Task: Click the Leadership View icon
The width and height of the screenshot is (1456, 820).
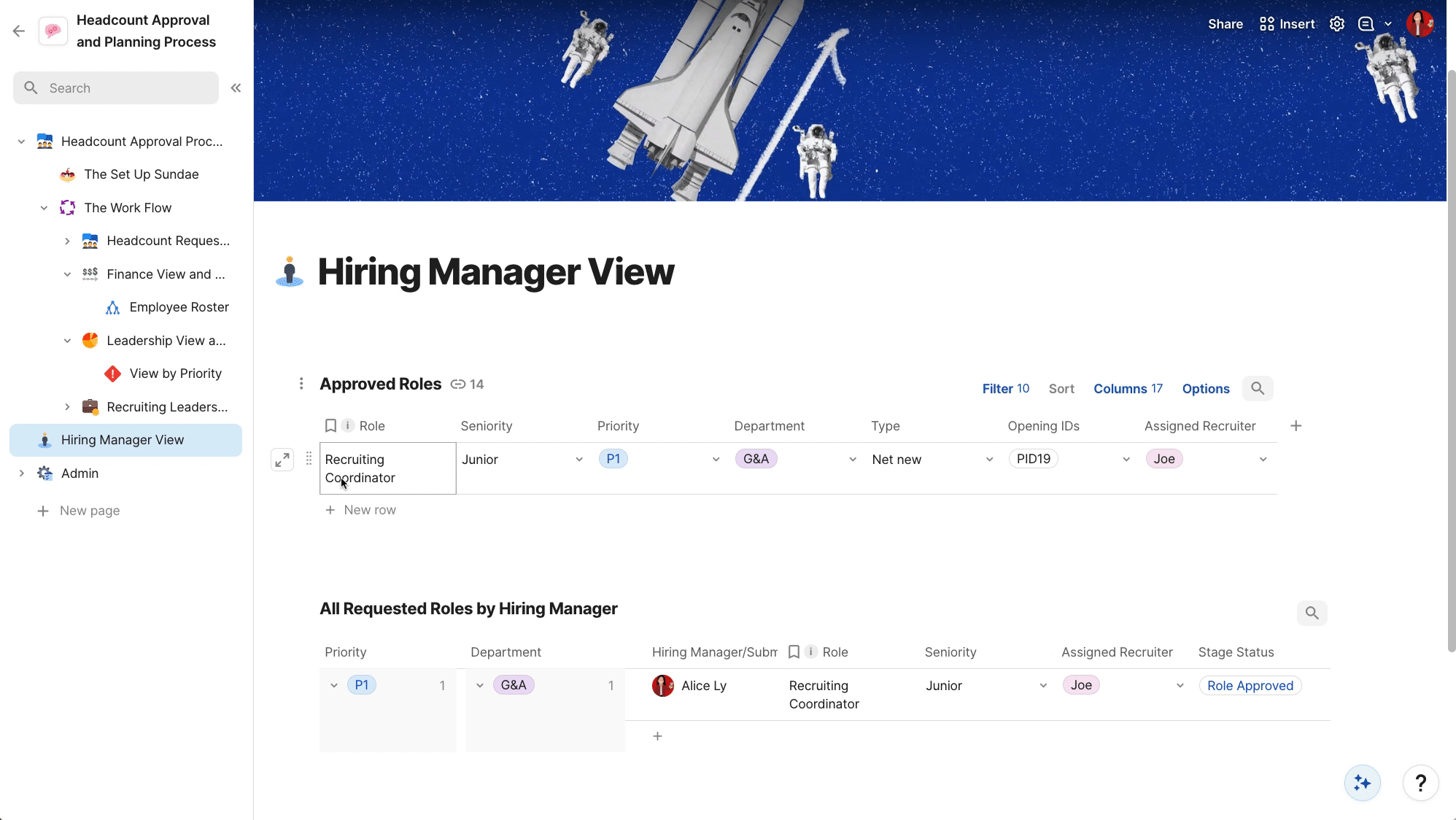Action: pyautogui.click(x=90, y=340)
